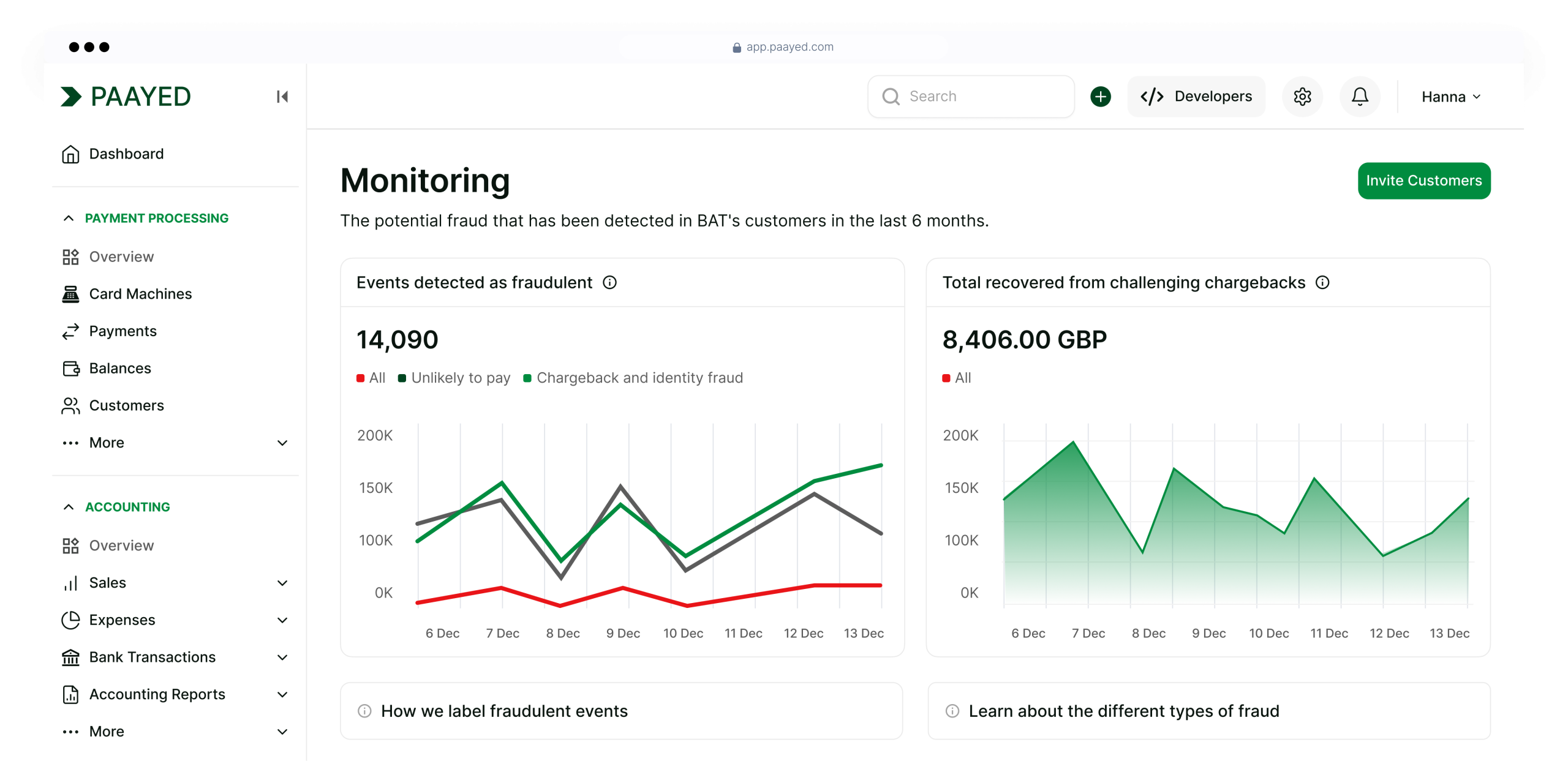Open the Hanna user account dropdown
1568x761 pixels.
[x=1450, y=97]
